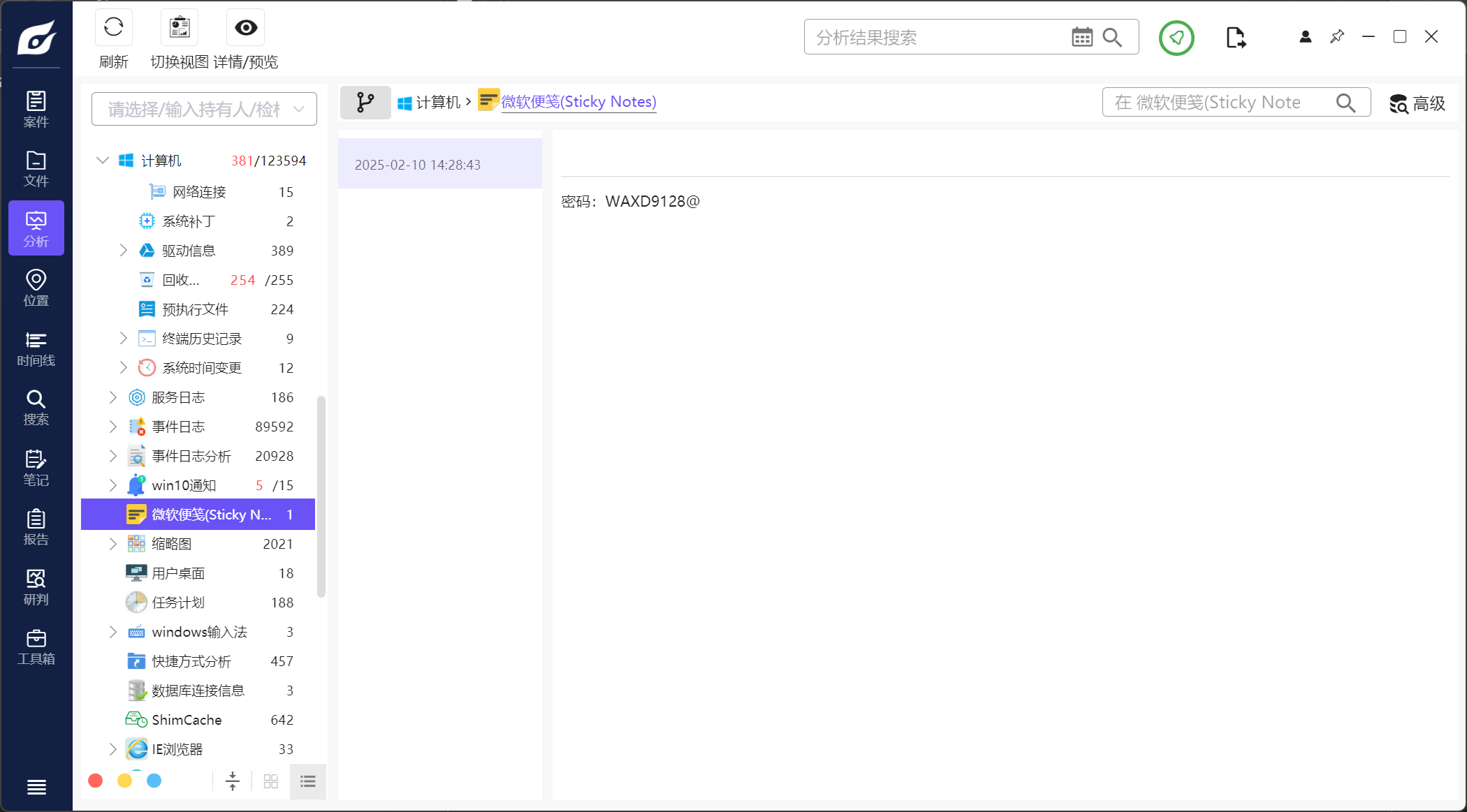1467x812 pixels.
Task: Open the 工具箱 toolbox sidebar icon
Action: [x=36, y=647]
